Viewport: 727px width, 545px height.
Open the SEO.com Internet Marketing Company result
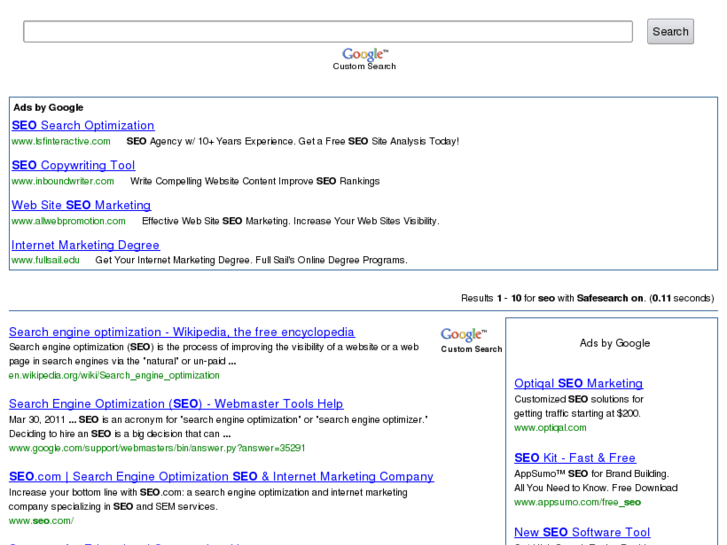pyautogui.click(x=221, y=476)
